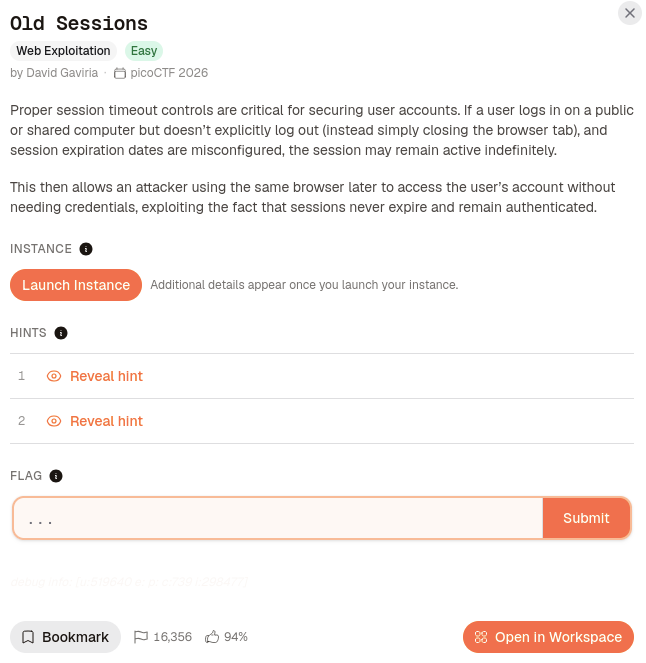This screenshot has width=646, height=663.
Task: Submit the entered flag
Action: click(586, 518)
